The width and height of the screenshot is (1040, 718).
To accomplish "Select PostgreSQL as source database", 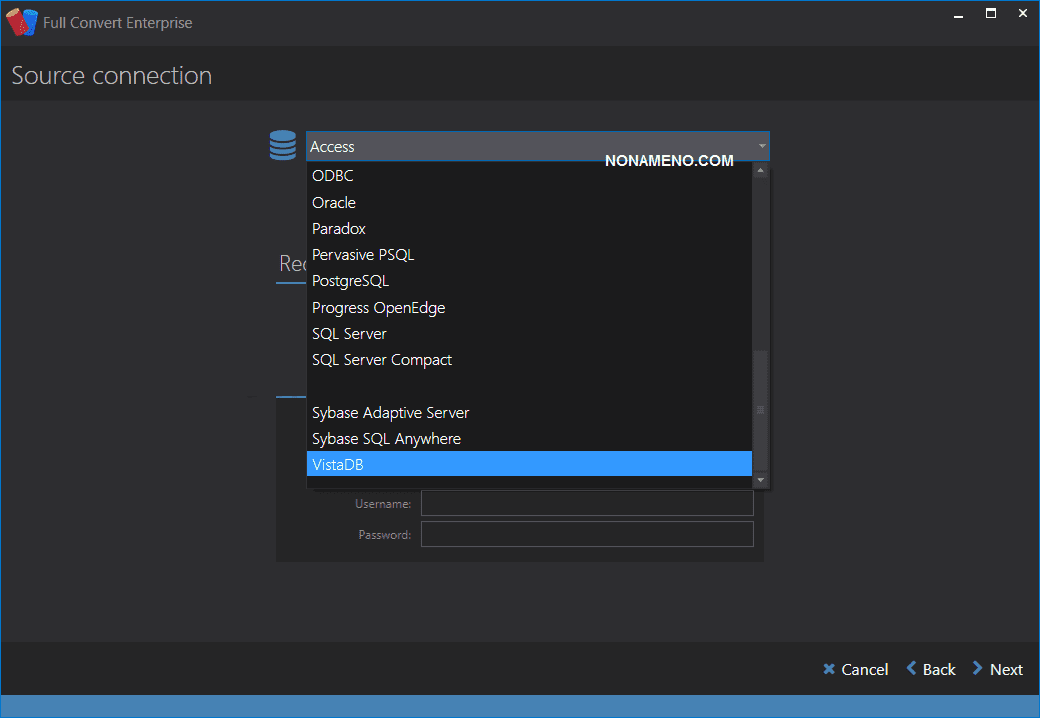I will (350, 281).
